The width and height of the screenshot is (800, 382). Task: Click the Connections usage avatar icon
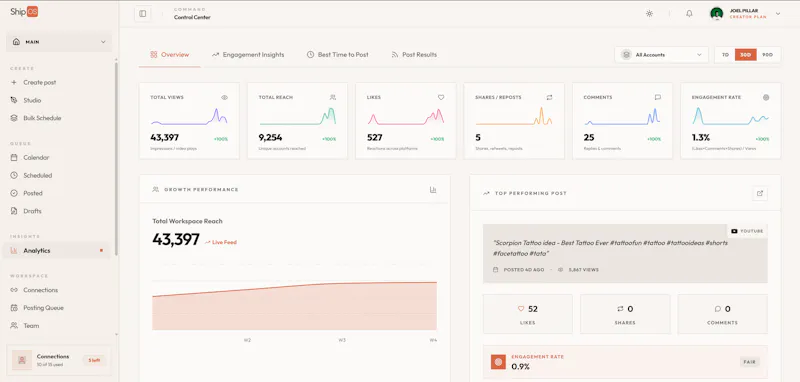pyautogui.click(x=22, y=360)
